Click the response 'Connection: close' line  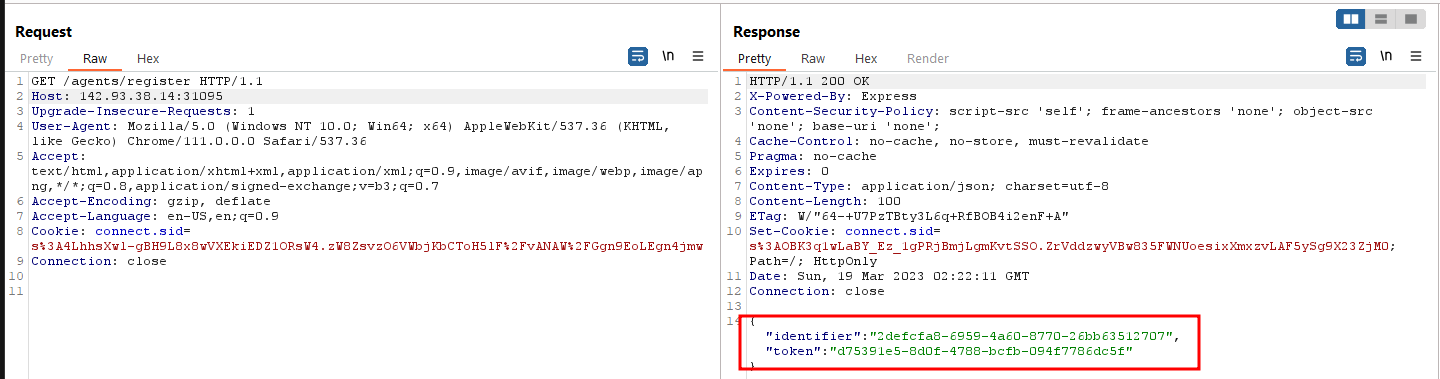click(817, 291)
